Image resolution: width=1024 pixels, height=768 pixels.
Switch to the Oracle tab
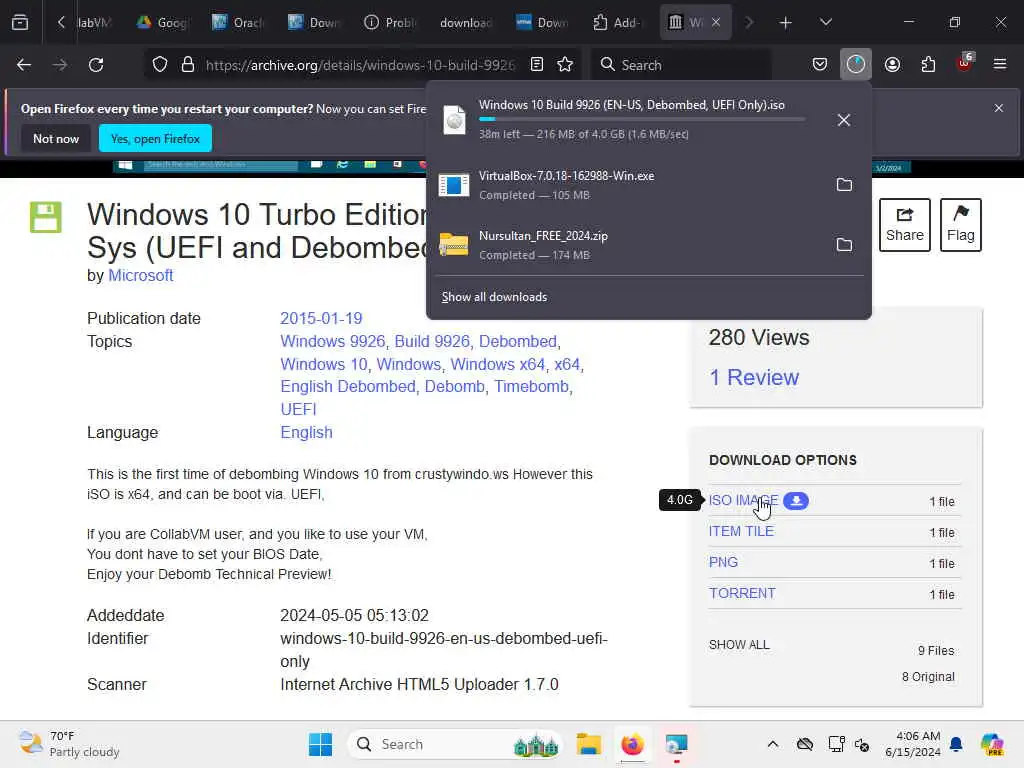238,23
